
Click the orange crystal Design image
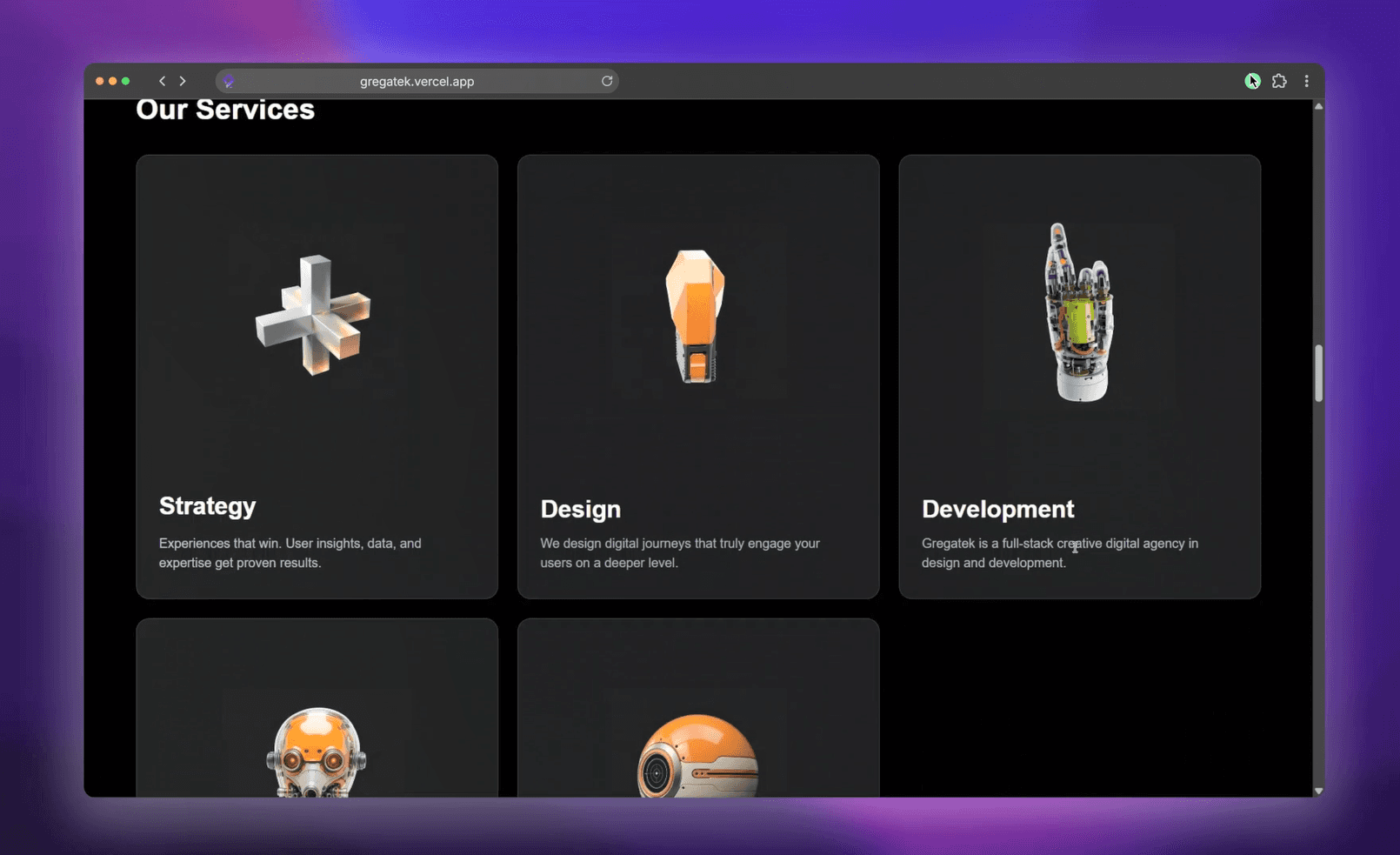(696, 316)
